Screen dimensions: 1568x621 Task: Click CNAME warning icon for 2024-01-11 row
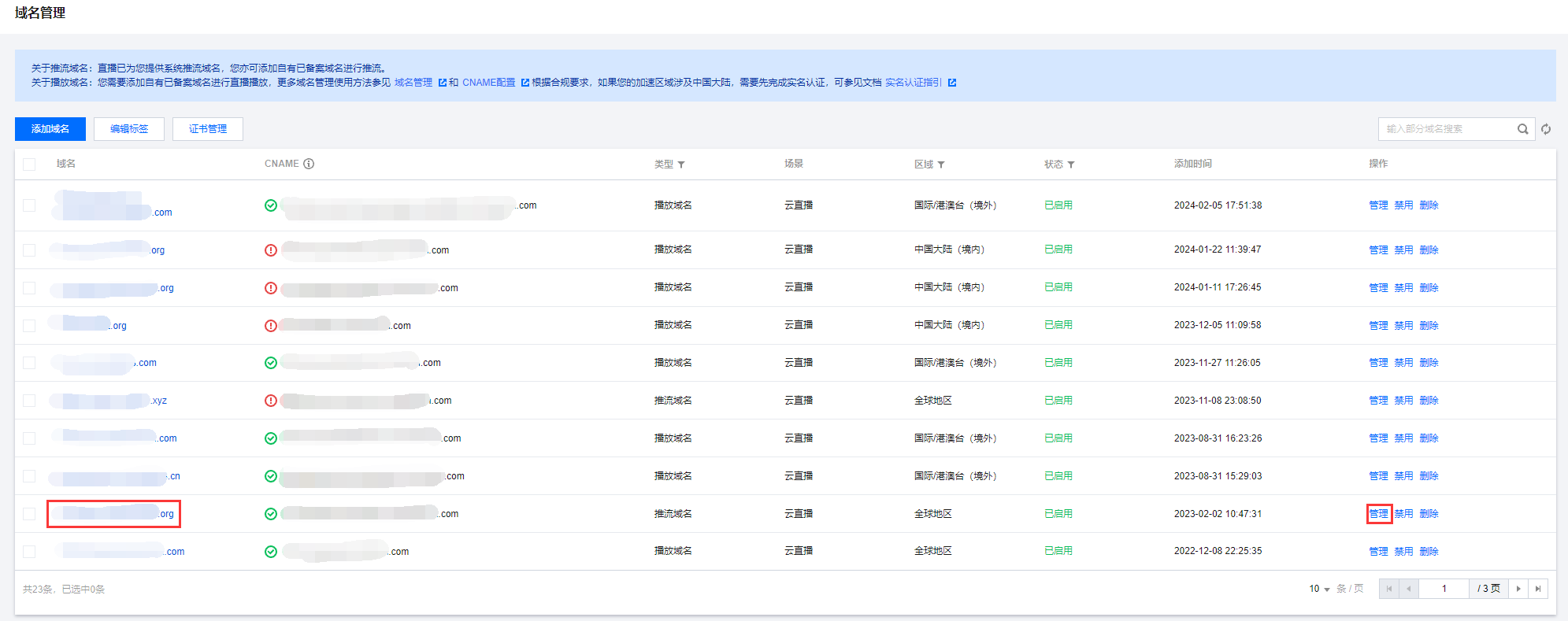(271, 288)
